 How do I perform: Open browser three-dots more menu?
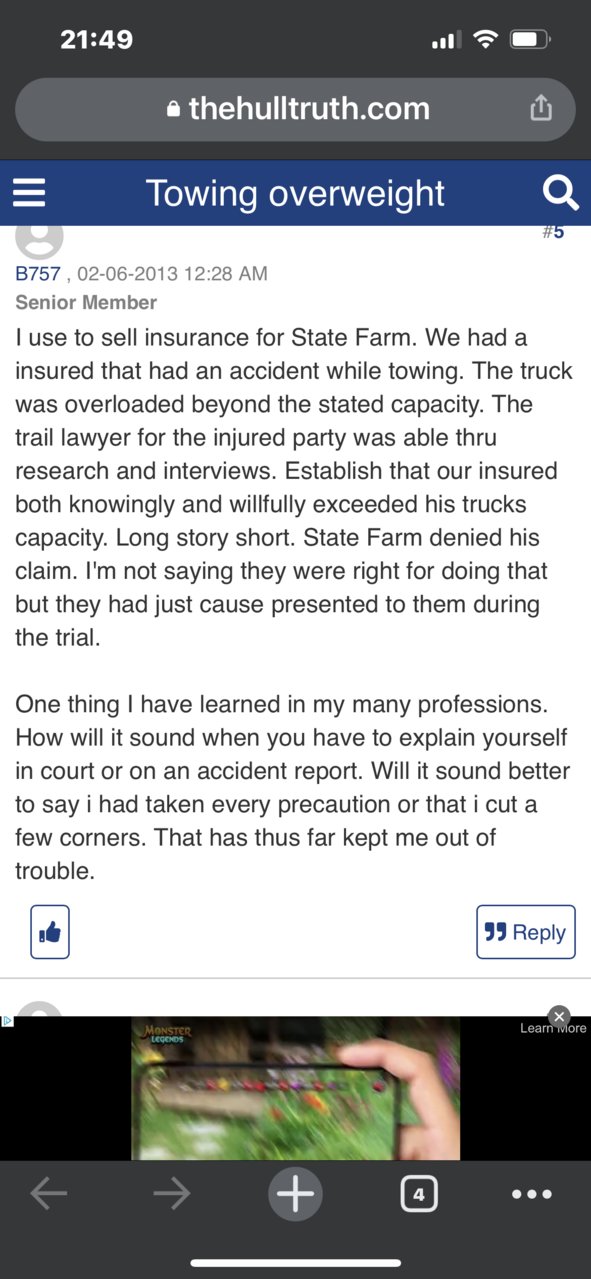tap(532, 1194)
